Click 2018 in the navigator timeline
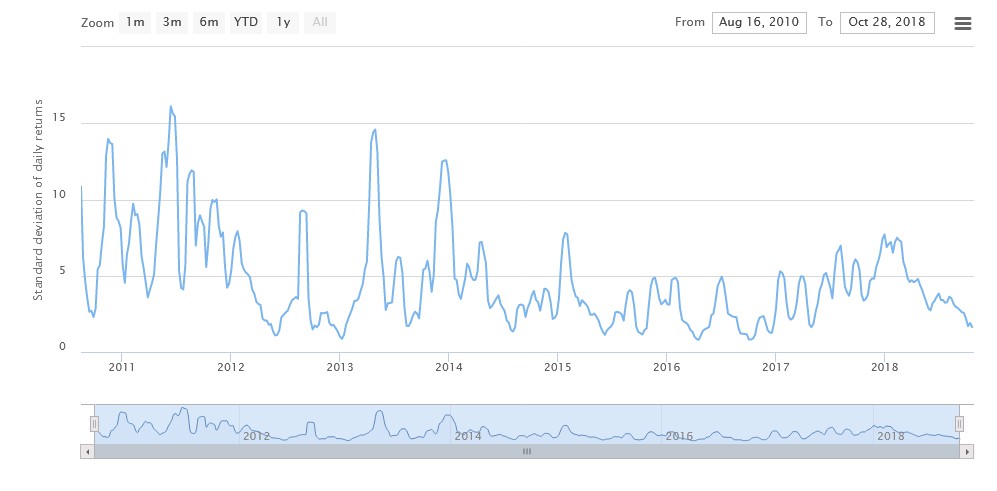 click(x=890, y=435)
